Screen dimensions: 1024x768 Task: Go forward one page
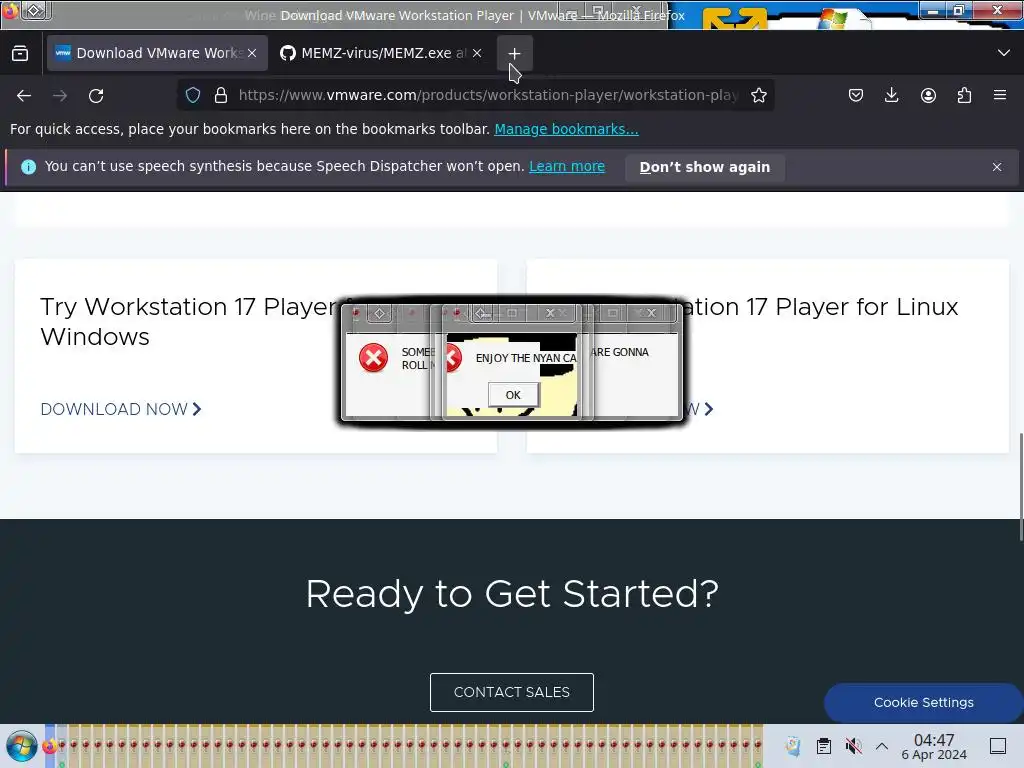click(60, 96)
